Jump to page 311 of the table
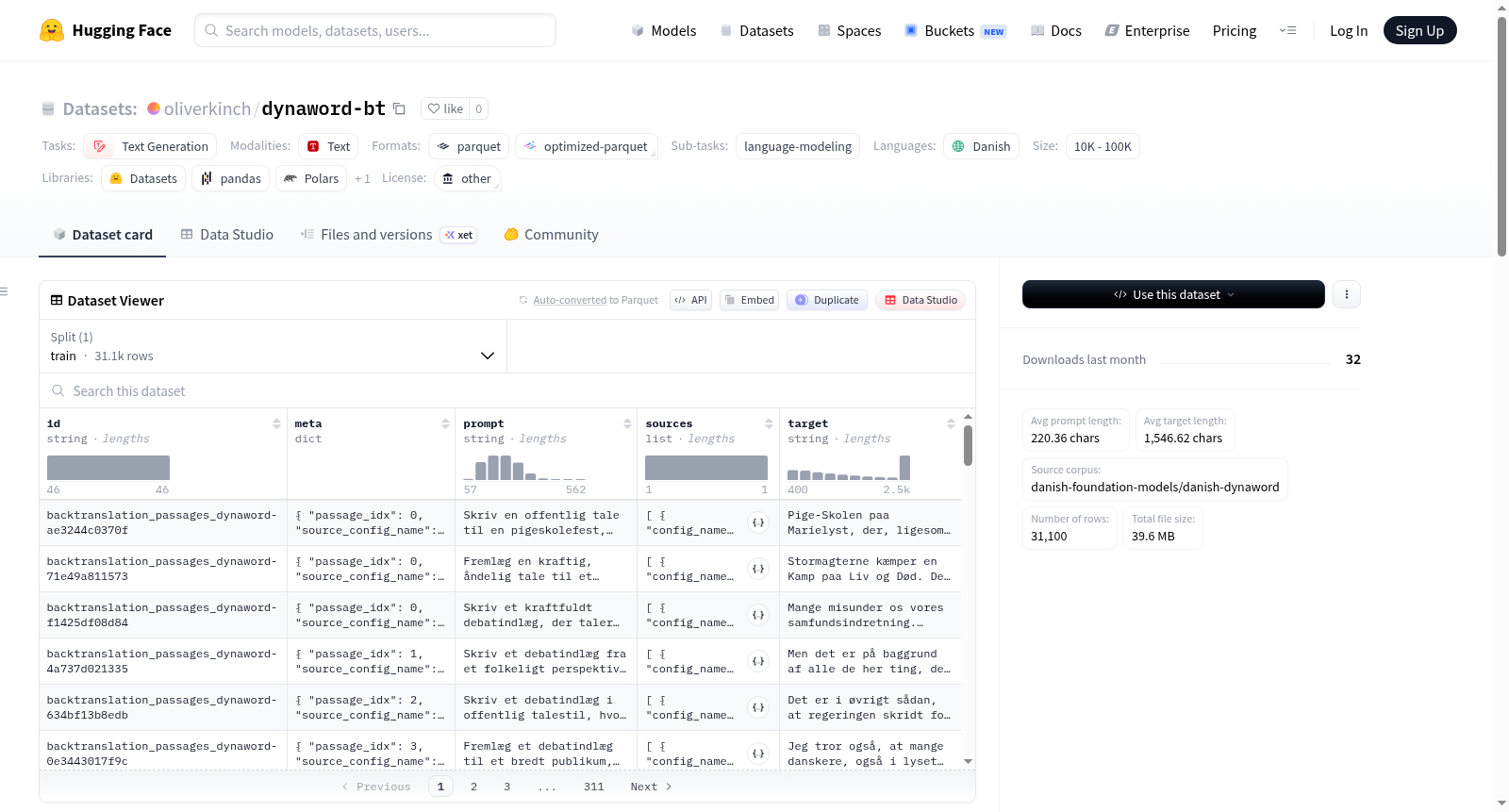 coord(593,787)
